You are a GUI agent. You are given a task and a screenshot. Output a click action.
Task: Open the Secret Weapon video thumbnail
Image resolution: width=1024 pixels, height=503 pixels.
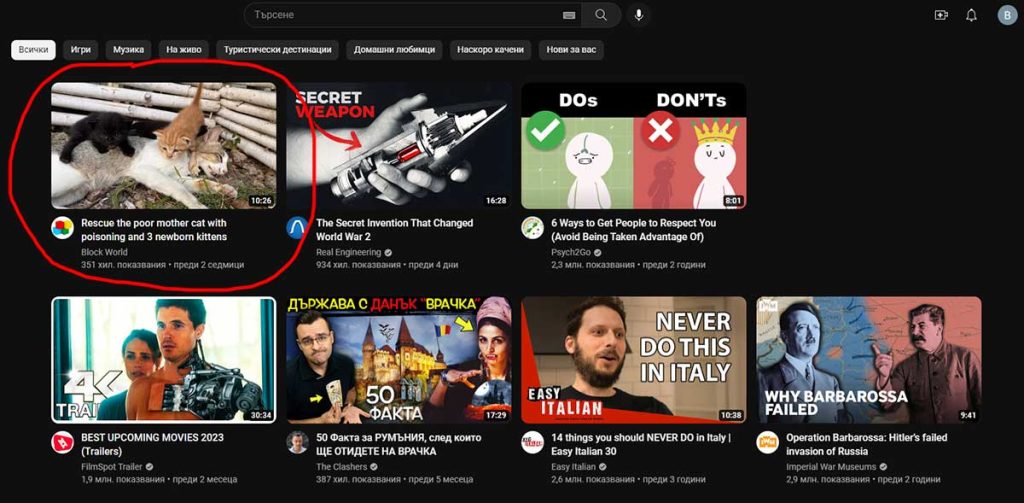(x=398, y=145)
